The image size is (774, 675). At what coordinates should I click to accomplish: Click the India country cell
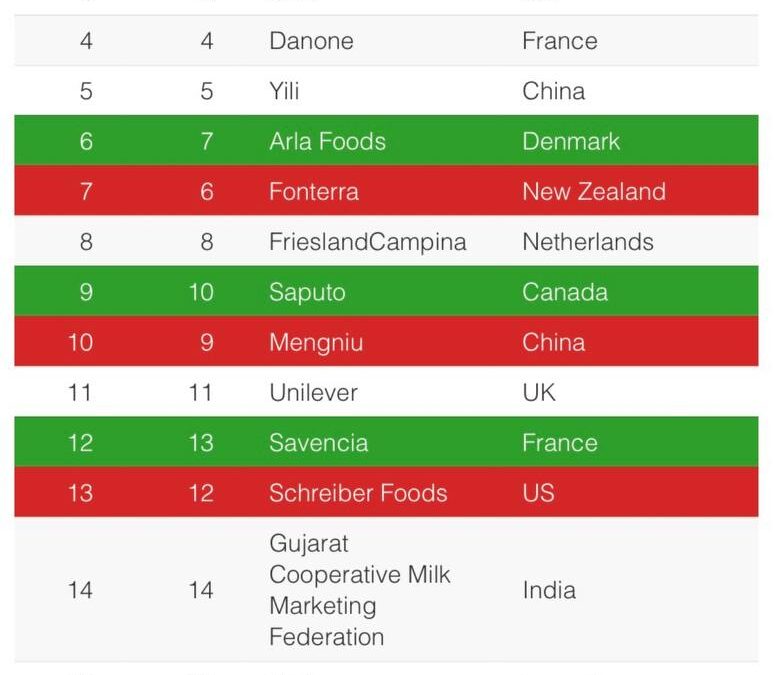tap(549, 591)
